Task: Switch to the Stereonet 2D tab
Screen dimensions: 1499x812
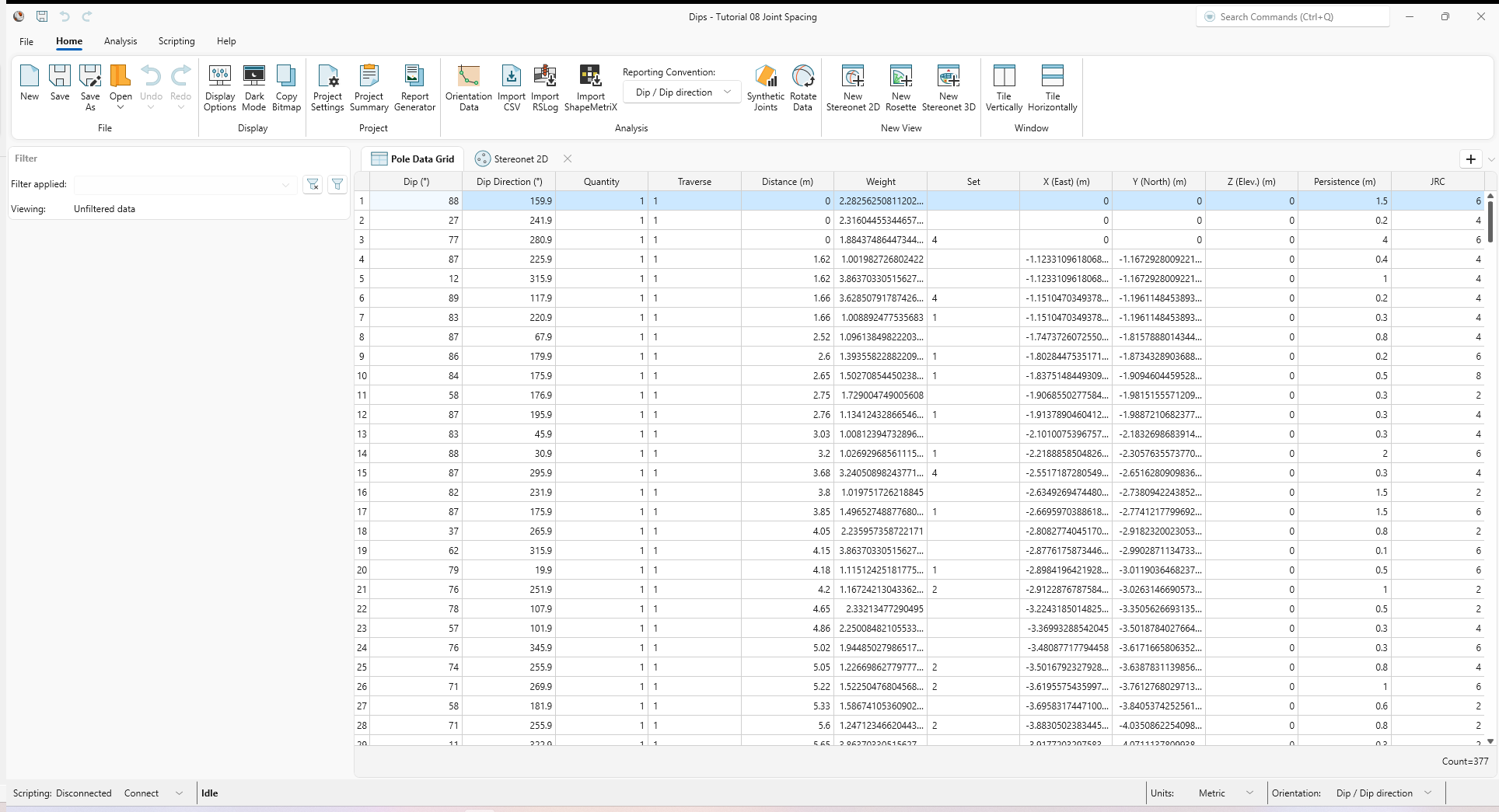Action: [x=519, y=159]
